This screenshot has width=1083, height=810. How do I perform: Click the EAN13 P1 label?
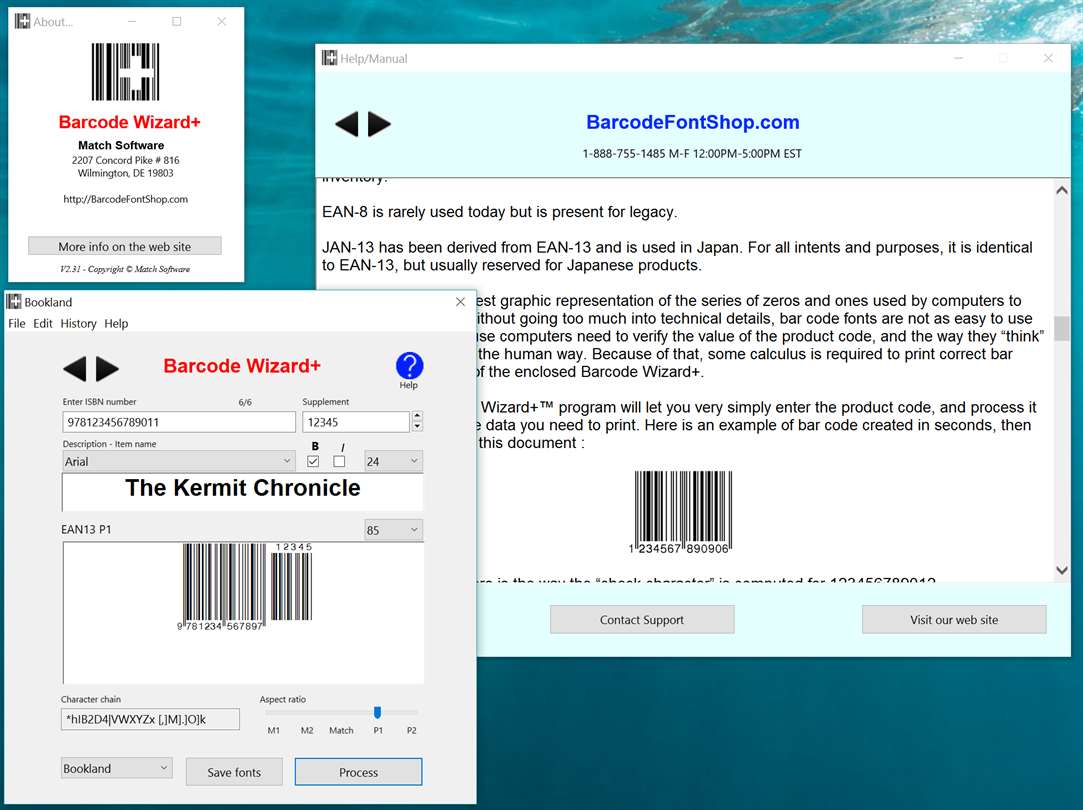pos(86,530)
